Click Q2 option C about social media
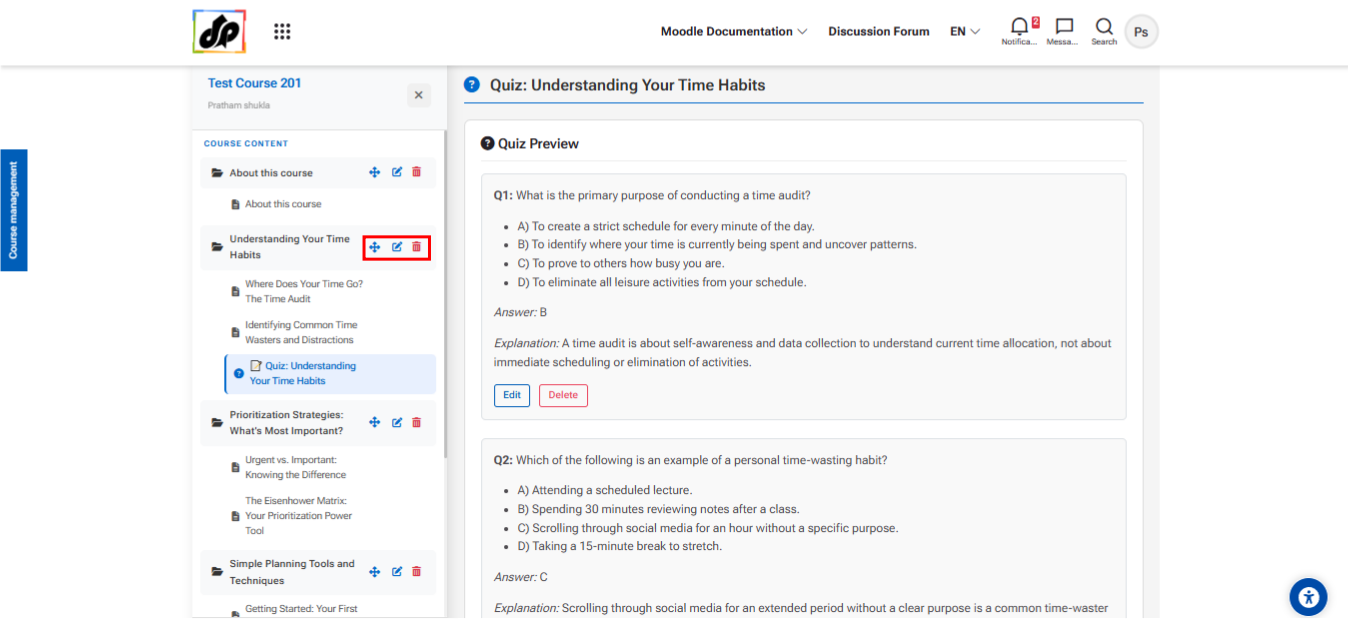The height and width of the screenshot is (619, 1349). (x=708, y=528)
